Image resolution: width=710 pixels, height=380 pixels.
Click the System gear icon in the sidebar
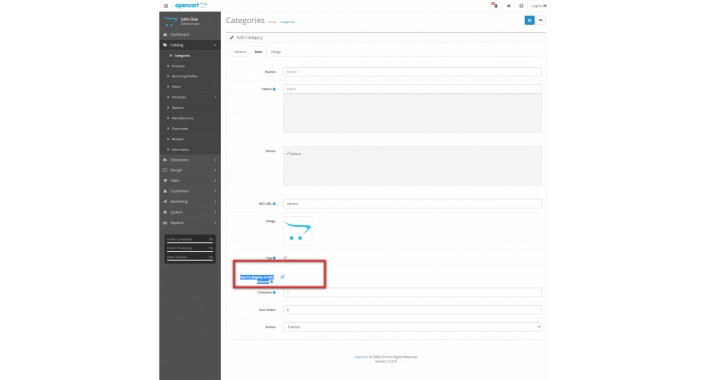click(x=165, y=212)
